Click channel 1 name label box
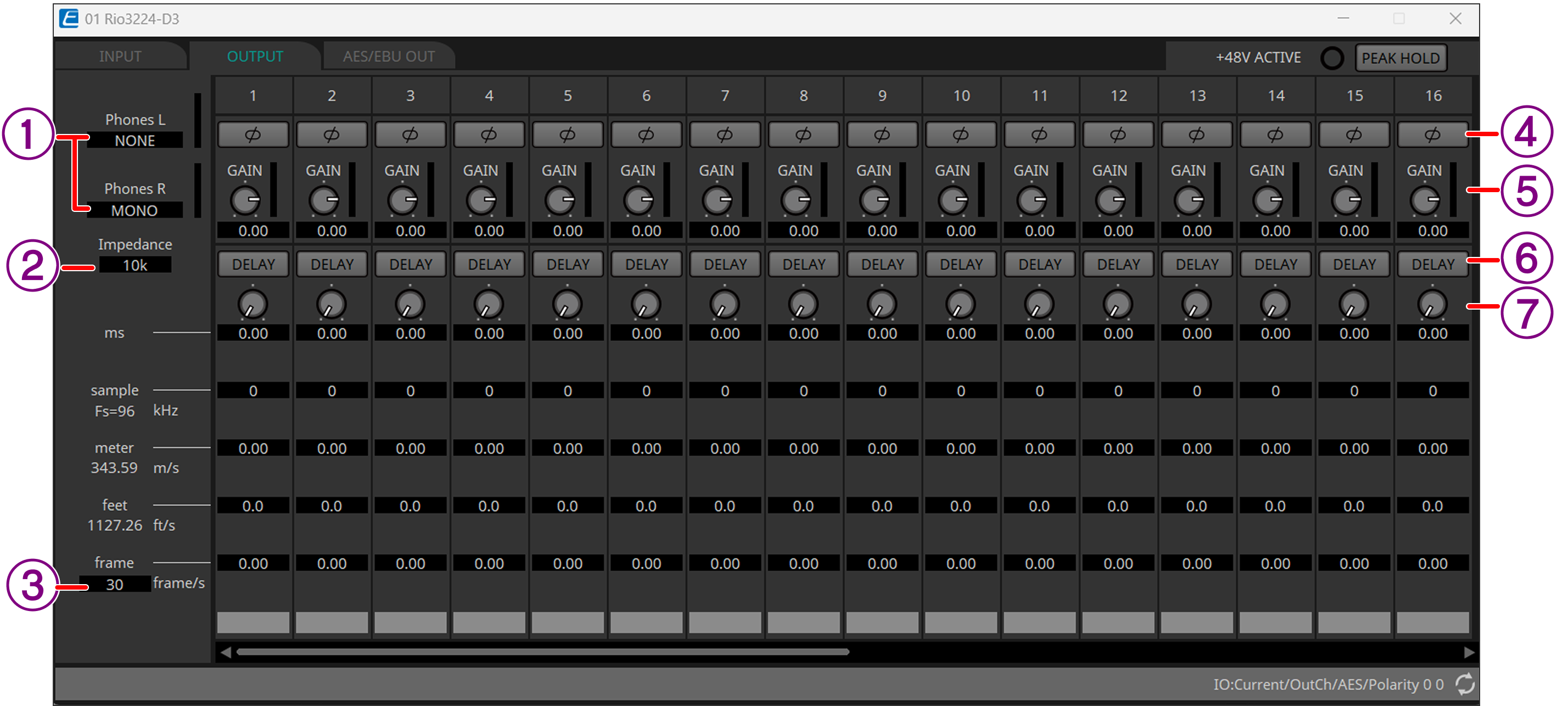The image size is (1568, 706). (x=253, y=623)
